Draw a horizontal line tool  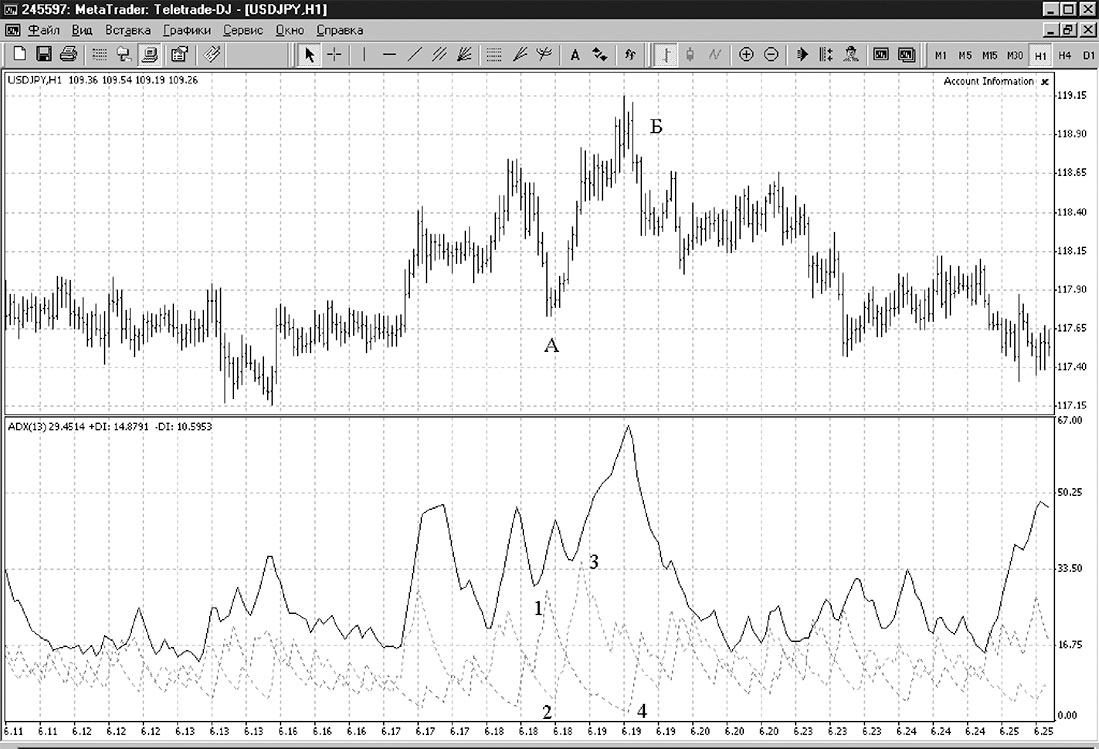coord(390,54)
